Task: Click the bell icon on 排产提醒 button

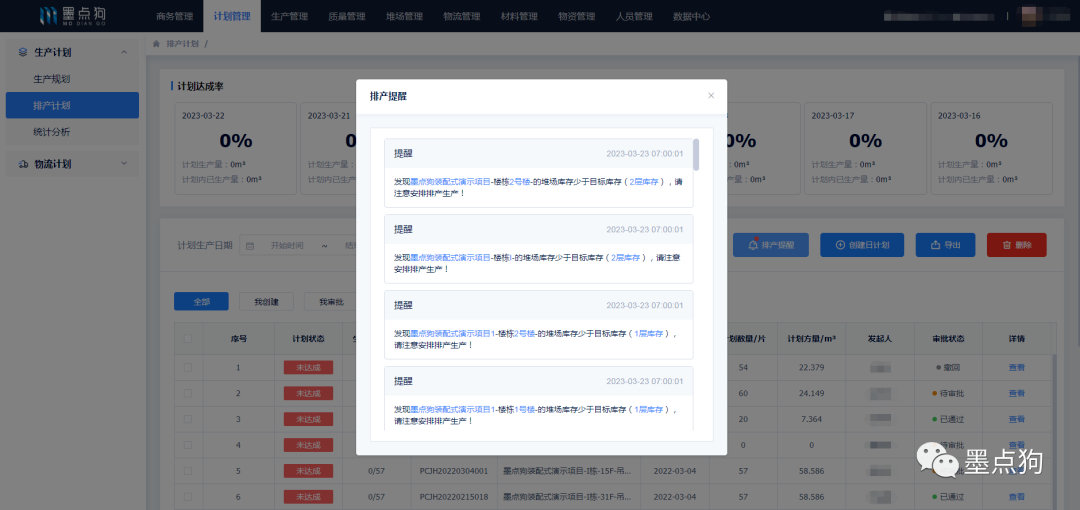Action: (x=751, y=245)
